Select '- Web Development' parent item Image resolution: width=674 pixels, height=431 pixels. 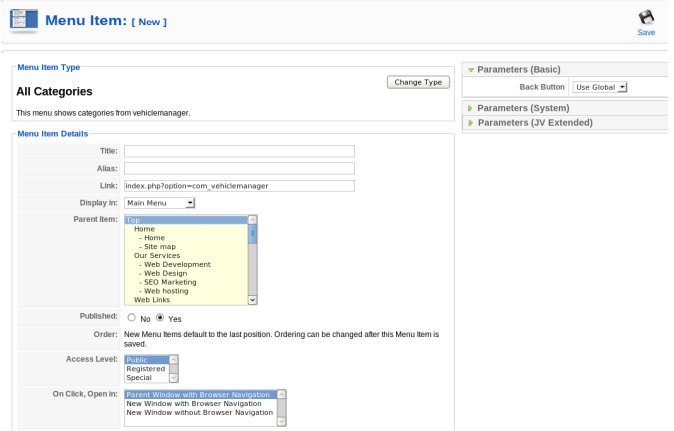point(186,264)
